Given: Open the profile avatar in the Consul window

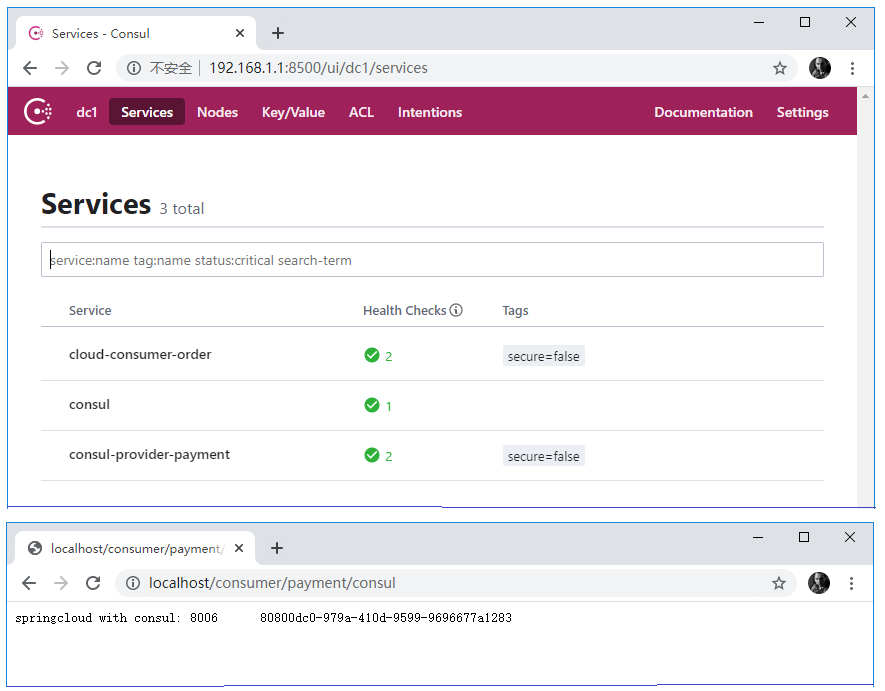Looking at the screenshot, I should [820, 68].
